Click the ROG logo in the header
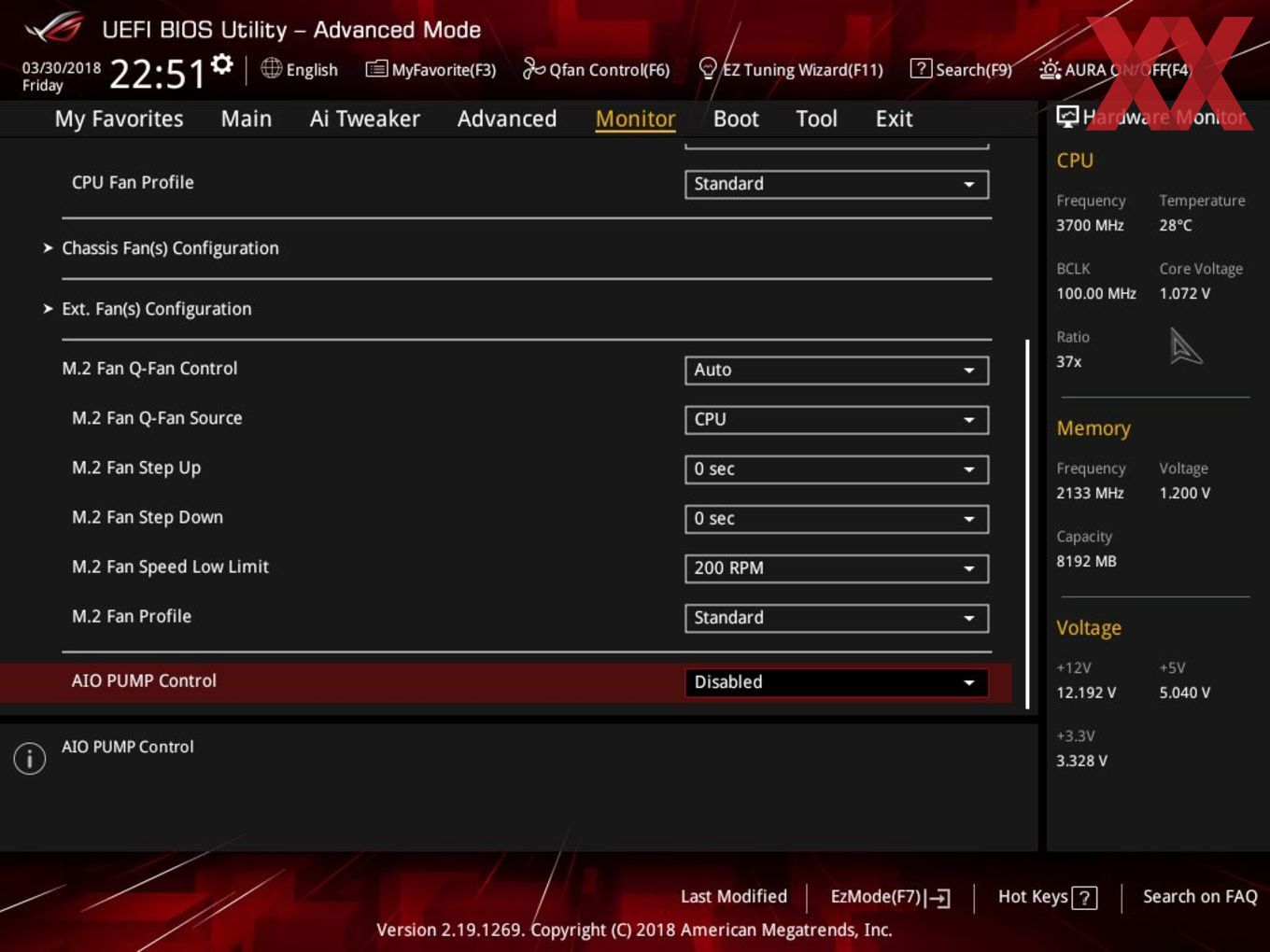The image size is (1270, 952). point(54,28)
